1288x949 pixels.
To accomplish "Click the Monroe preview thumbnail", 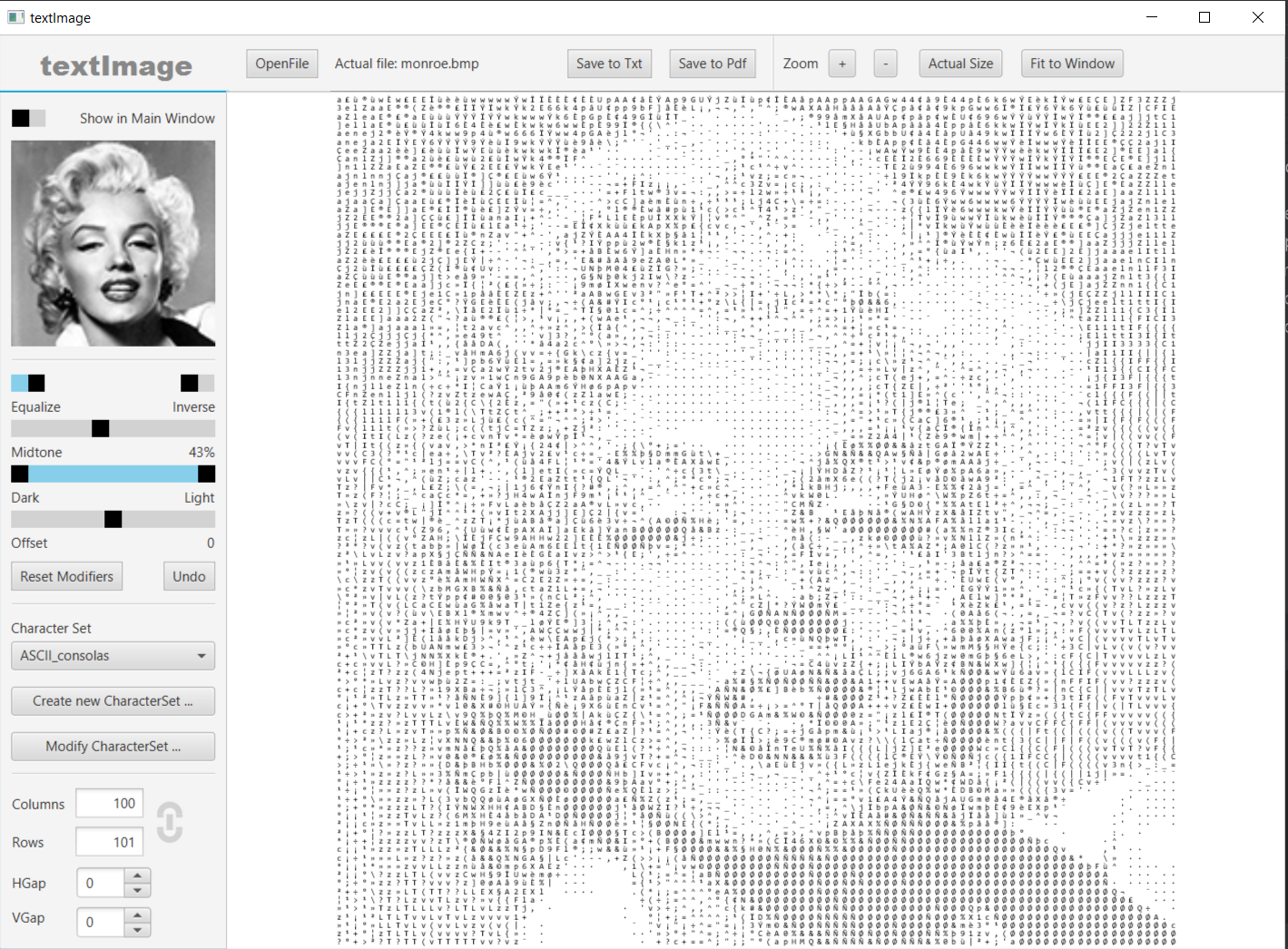I will pyautogui.click(x=113, y=243).
